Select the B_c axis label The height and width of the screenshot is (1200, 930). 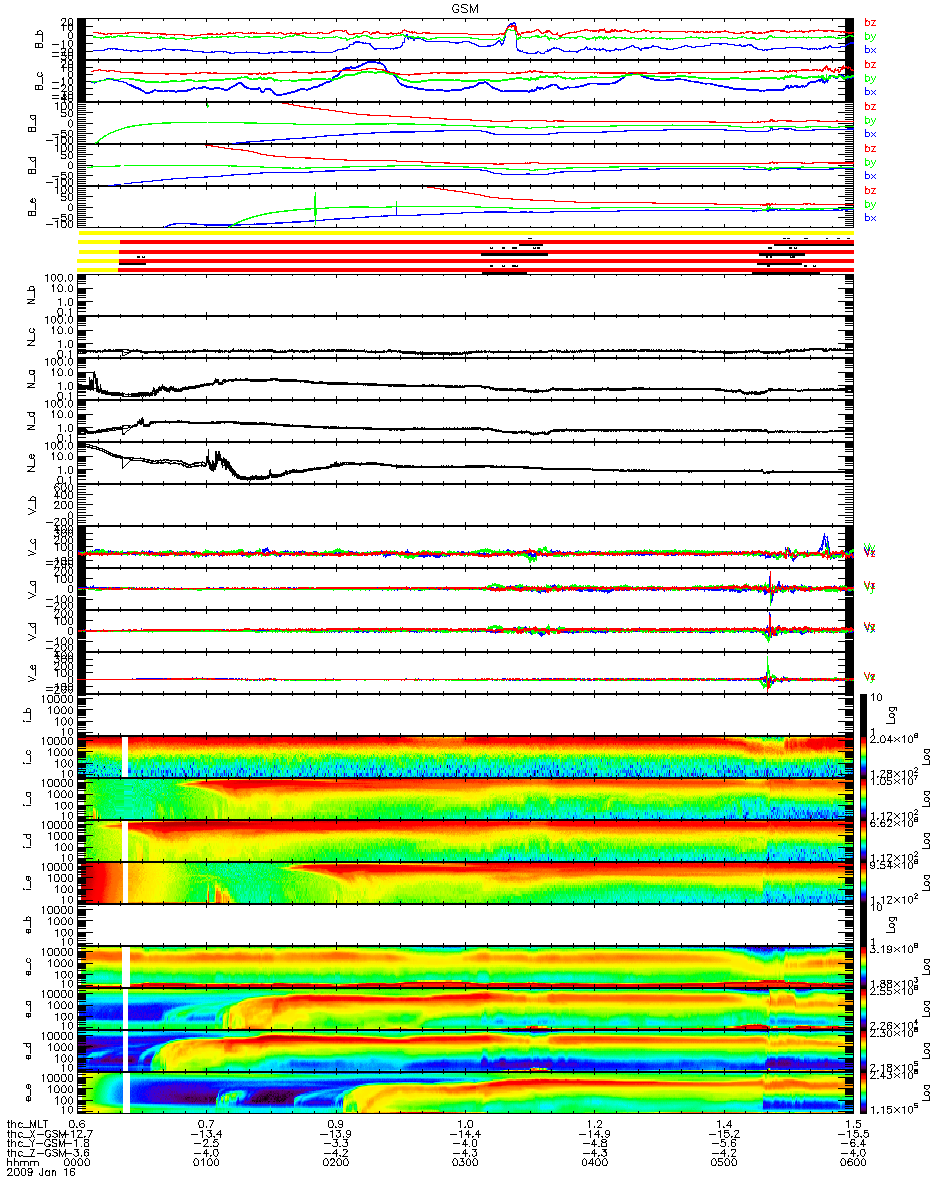39,82
